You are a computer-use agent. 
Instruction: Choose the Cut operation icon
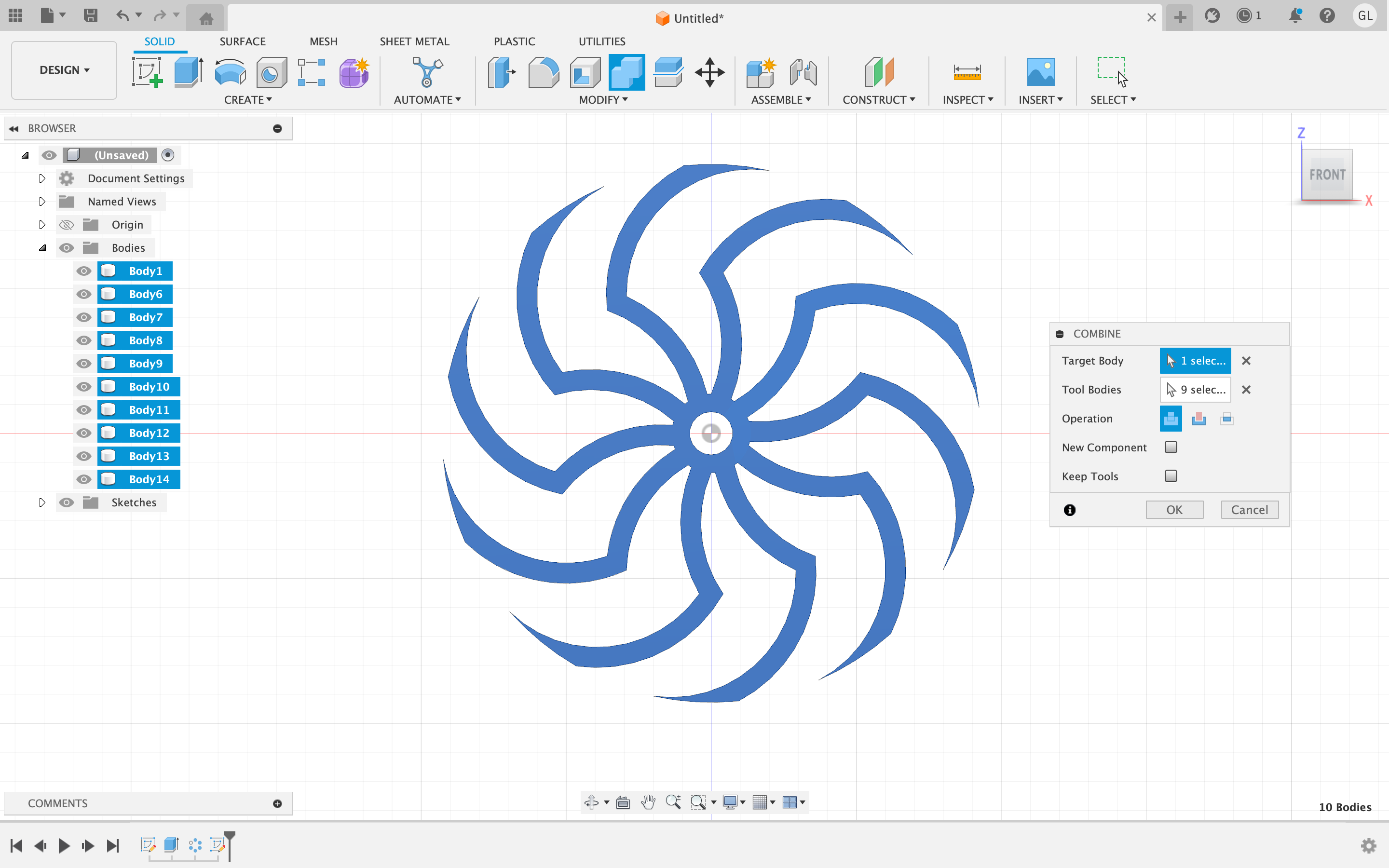pyautogui.click(x=1198, y=419)
